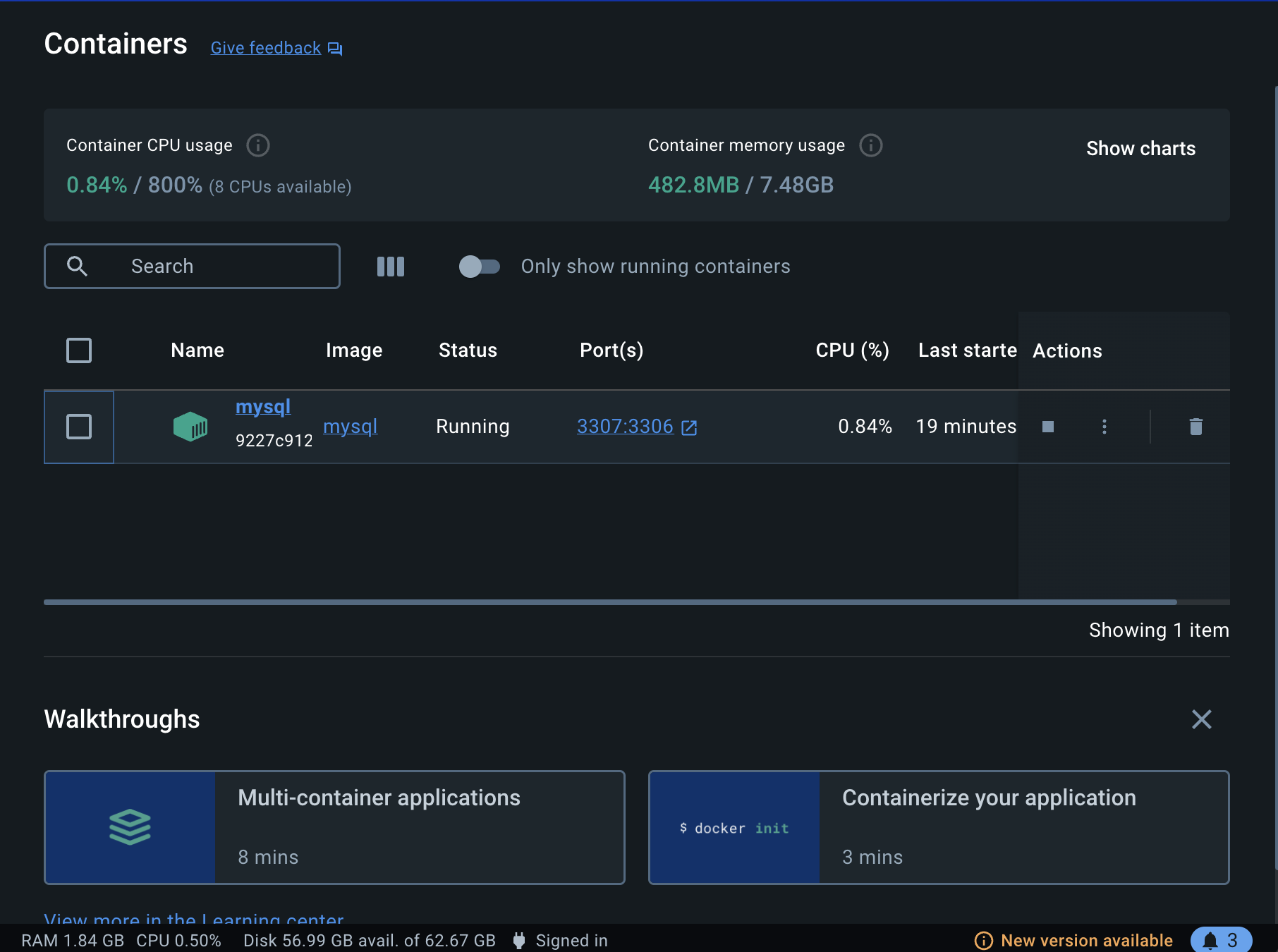Screen dimensions: 1278x952
Task: Open the mysql image link
Action: 351,427
